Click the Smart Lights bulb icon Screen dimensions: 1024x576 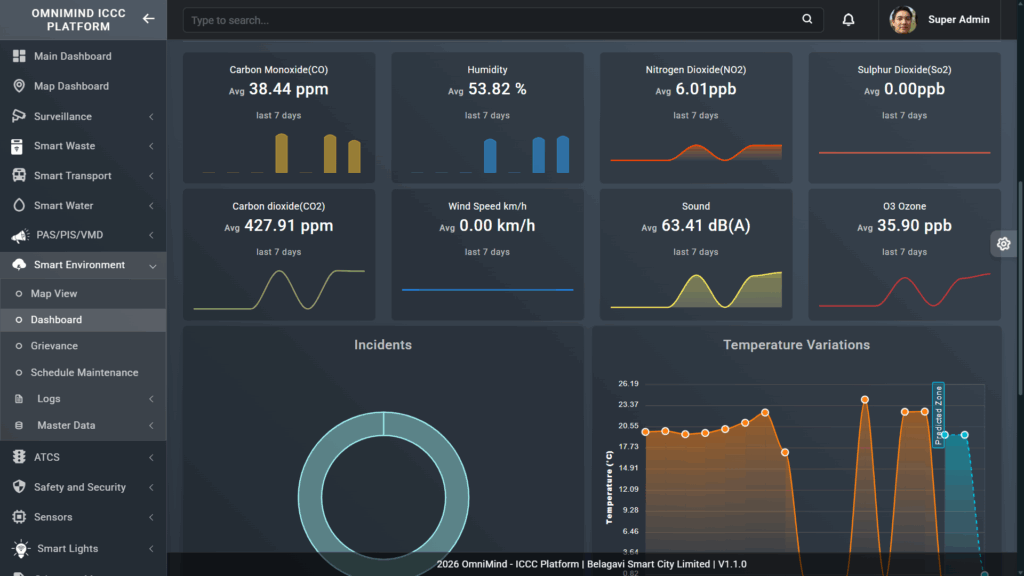20,549
